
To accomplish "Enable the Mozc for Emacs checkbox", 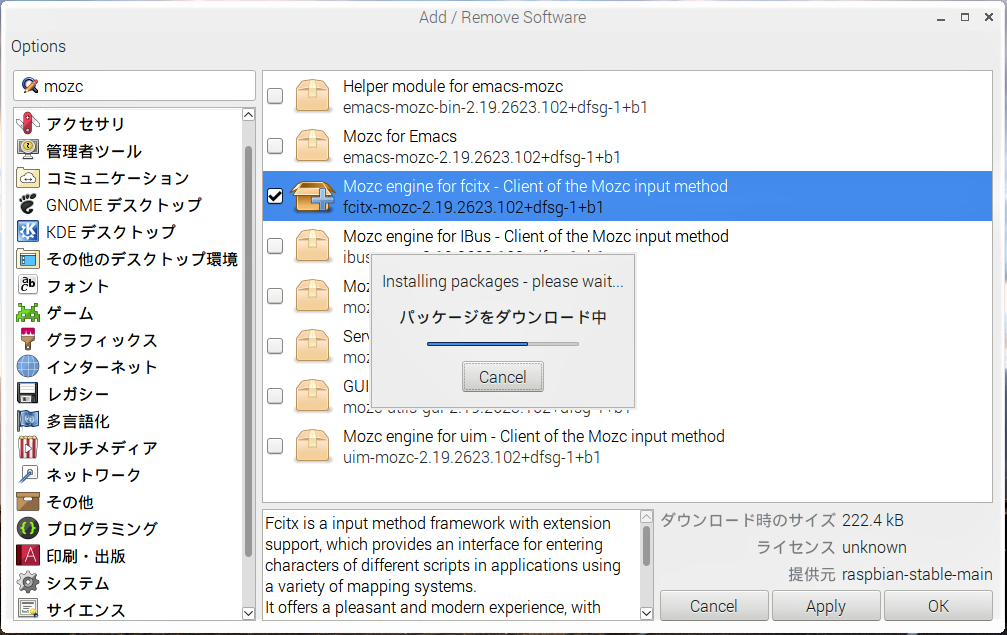I will (x=275, y=146).
